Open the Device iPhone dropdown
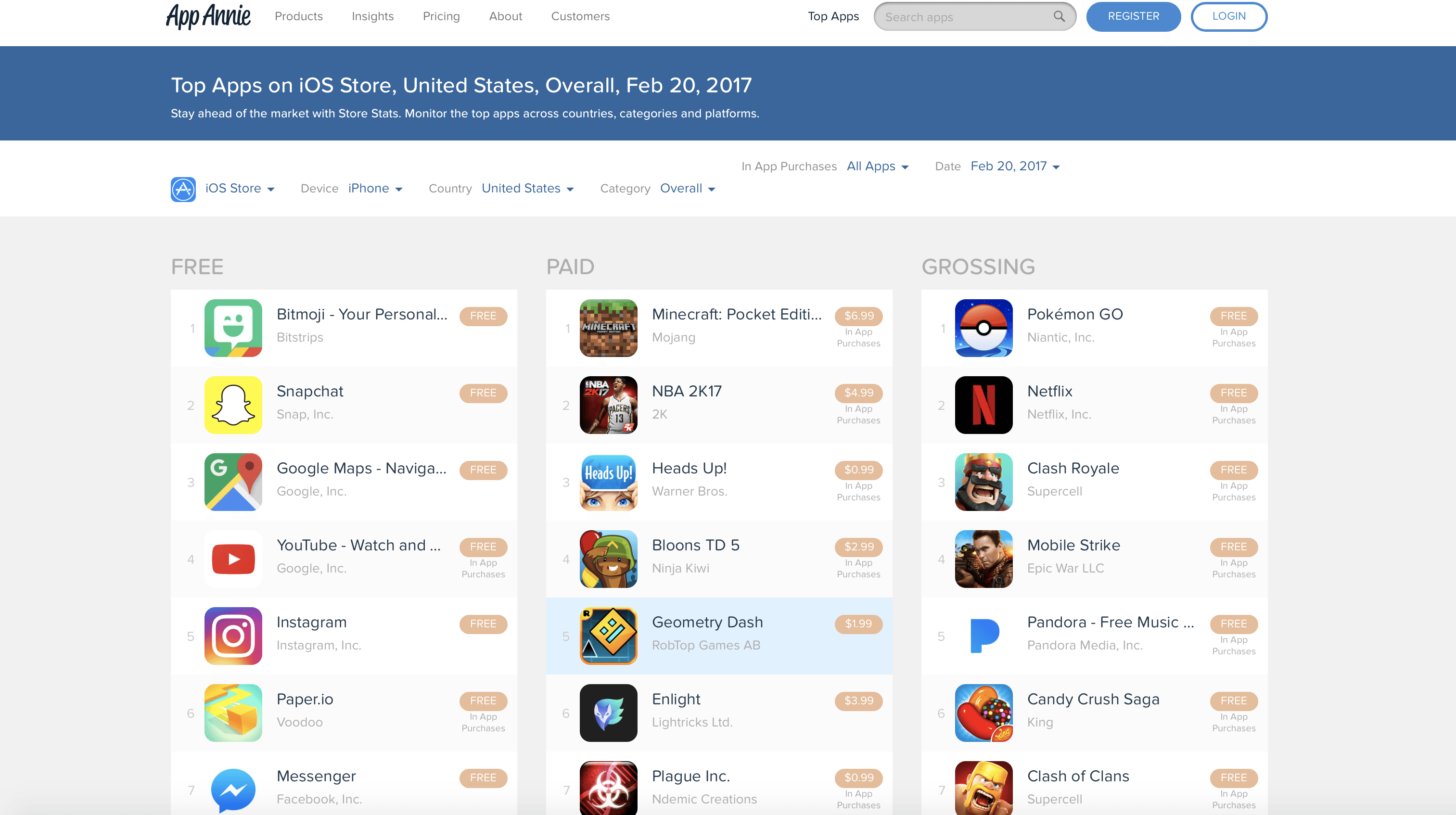1456x815 pixels. (x=375, y=188)
